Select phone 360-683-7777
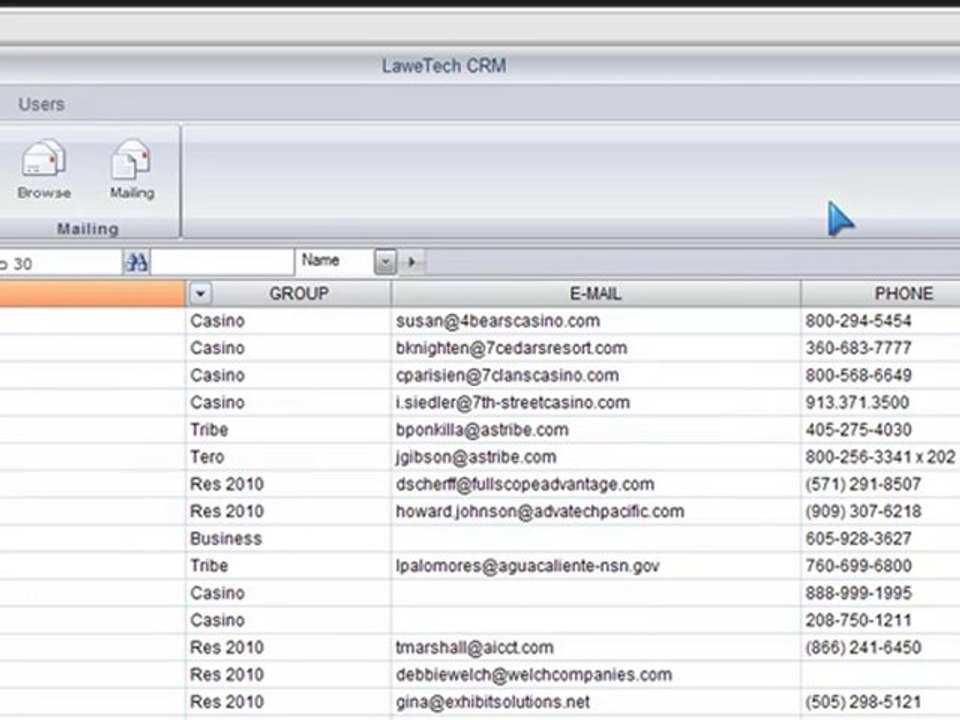 click(x=858, y=348)
